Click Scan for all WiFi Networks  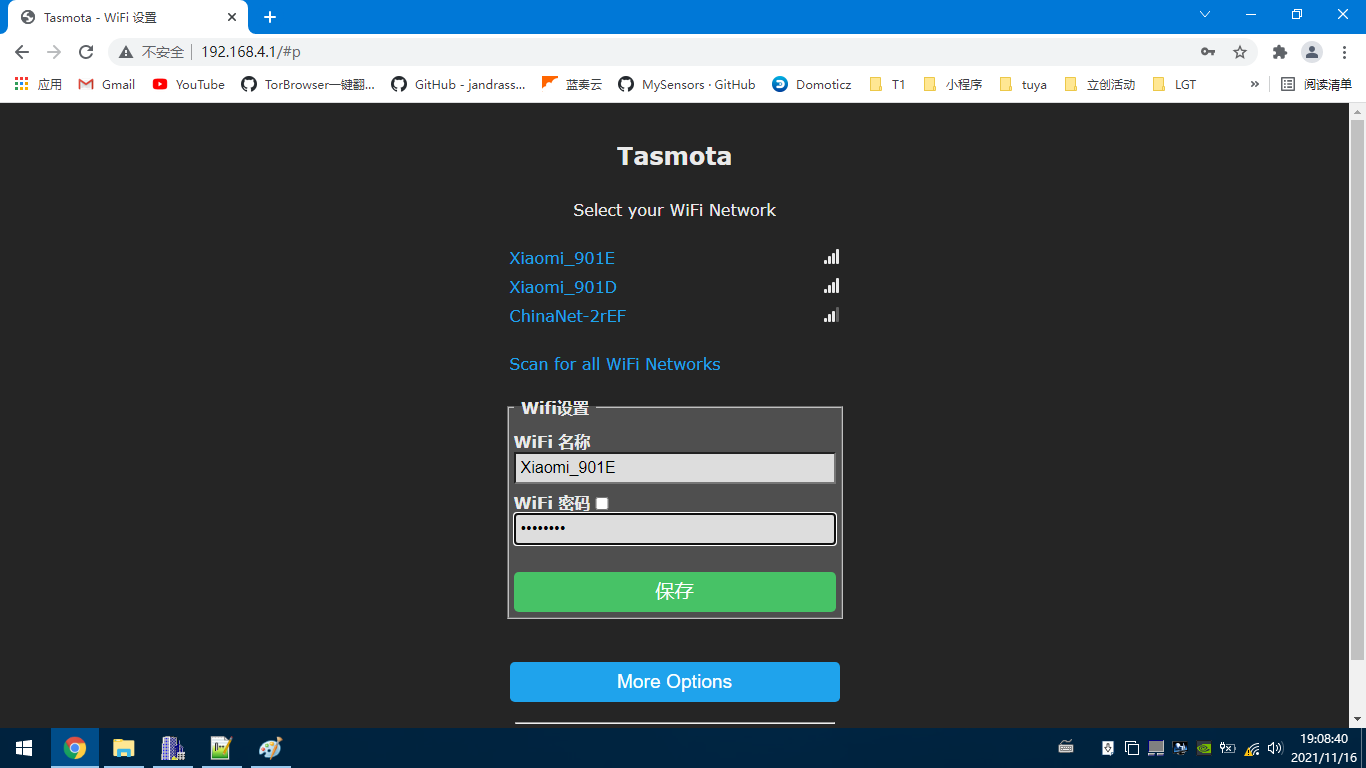[x=615, y=364]
